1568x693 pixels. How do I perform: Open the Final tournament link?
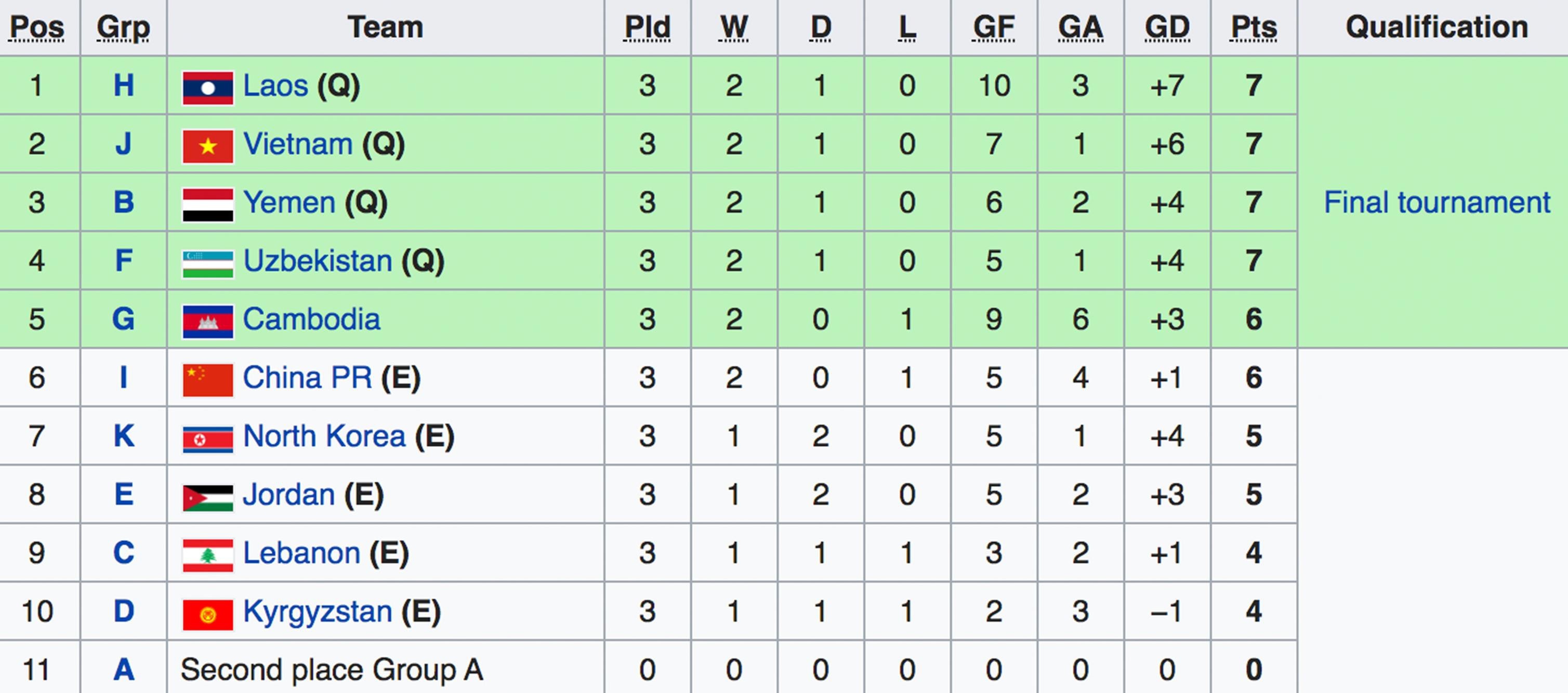(1437, 203)
